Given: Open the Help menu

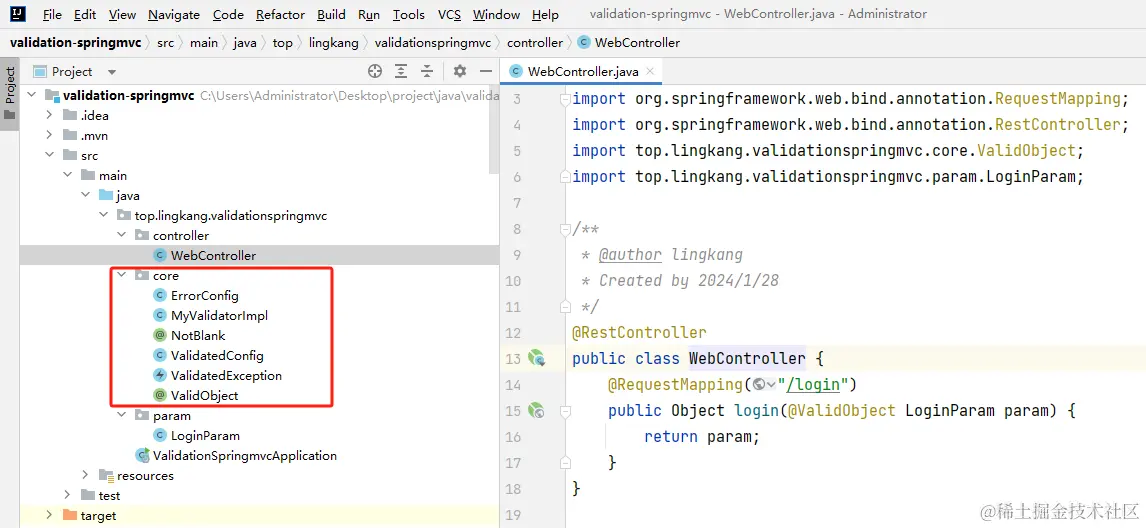Looking at the screenshot, I should (545, 15).
